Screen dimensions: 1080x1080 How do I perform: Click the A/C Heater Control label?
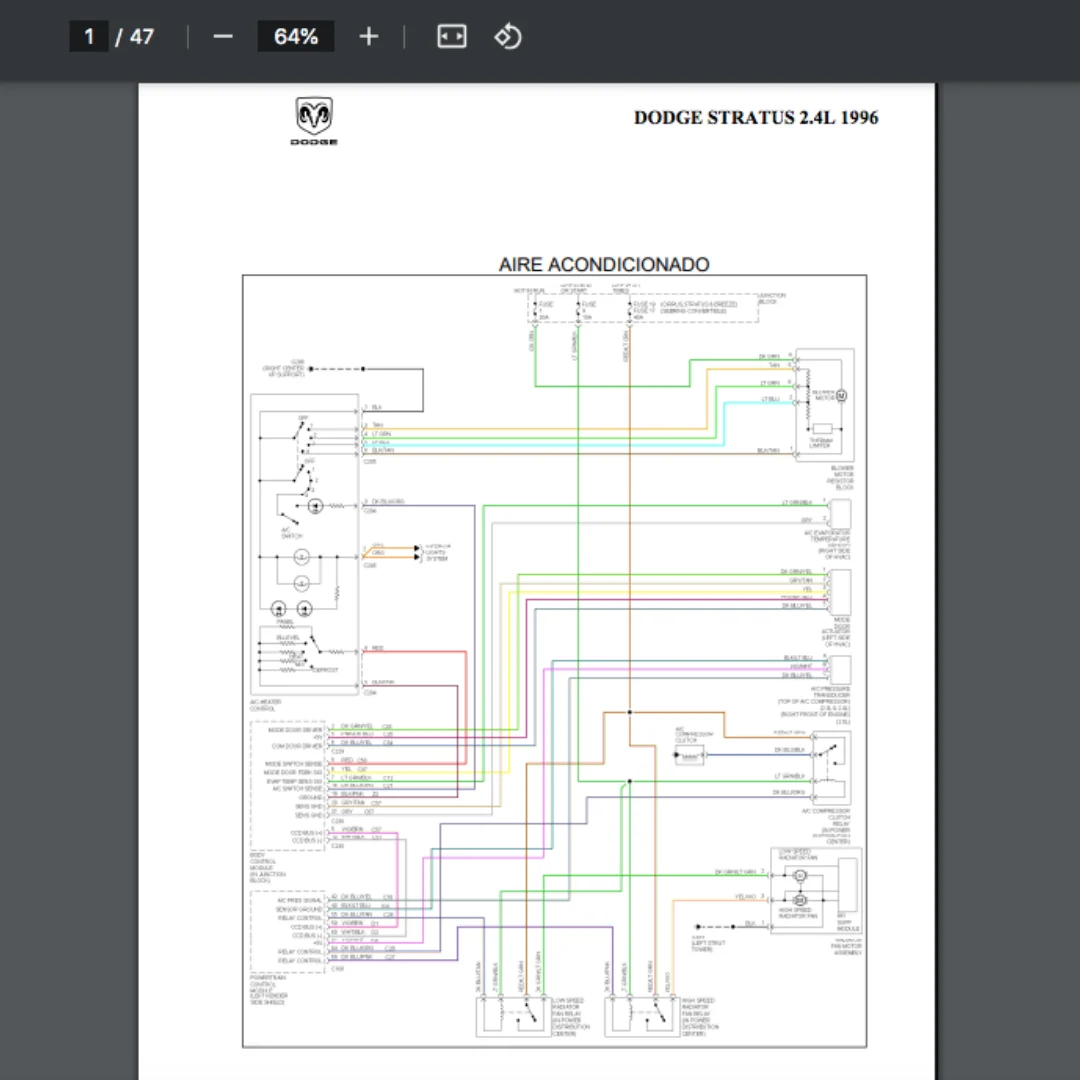266,705
